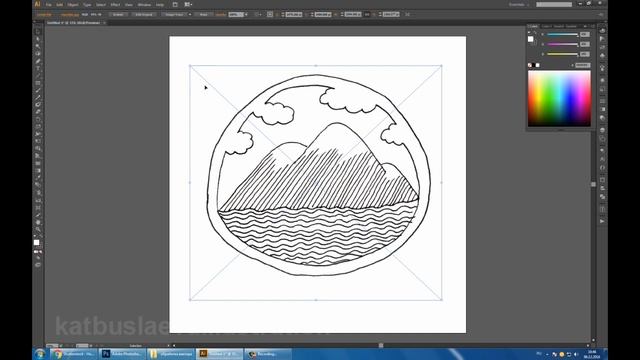The width and height of the screenshot is (640, 360).
Task: Open the File menu
Action: [x=49, y=5]
